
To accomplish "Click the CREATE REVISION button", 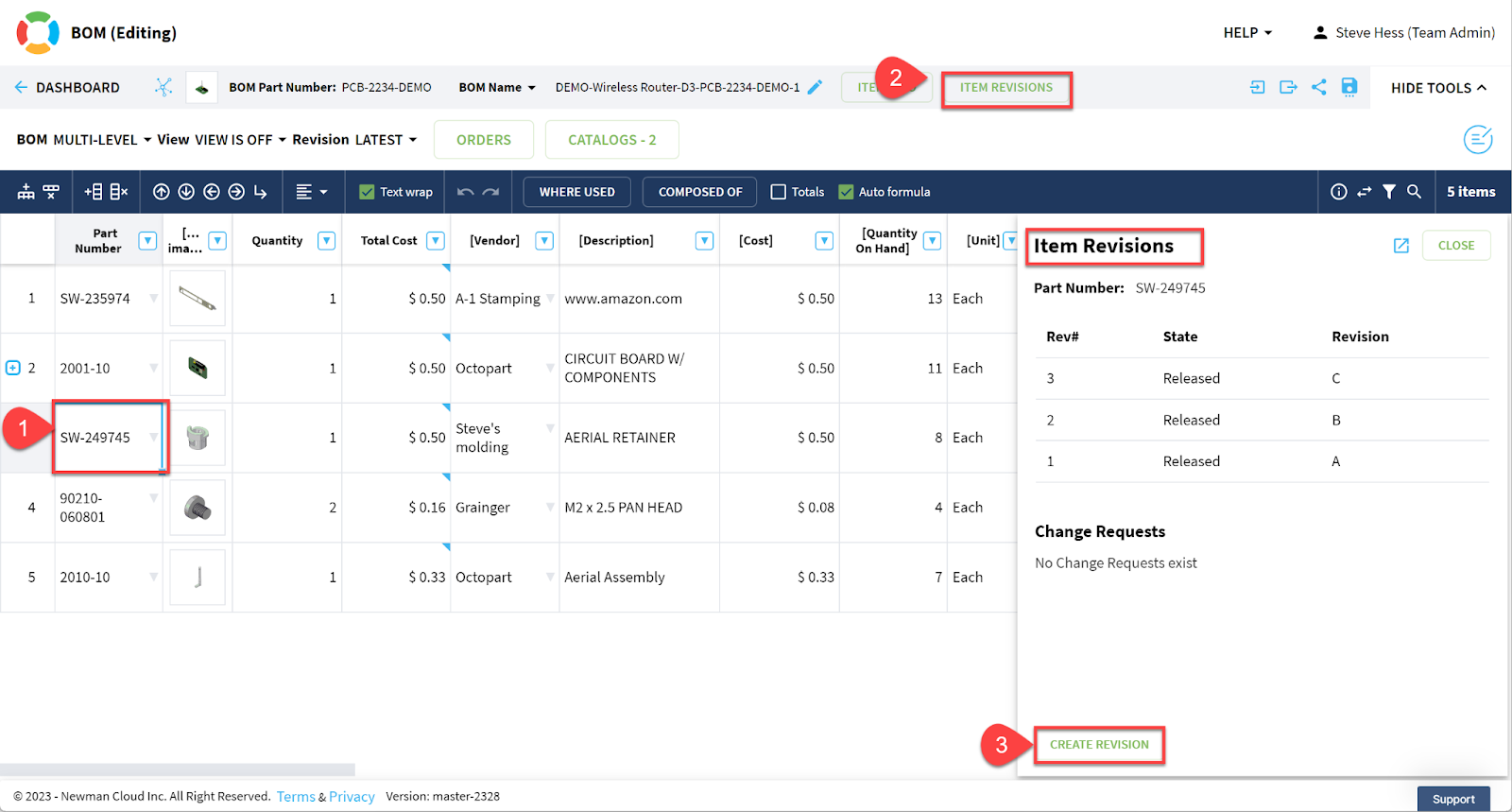I will [1099, 745].
